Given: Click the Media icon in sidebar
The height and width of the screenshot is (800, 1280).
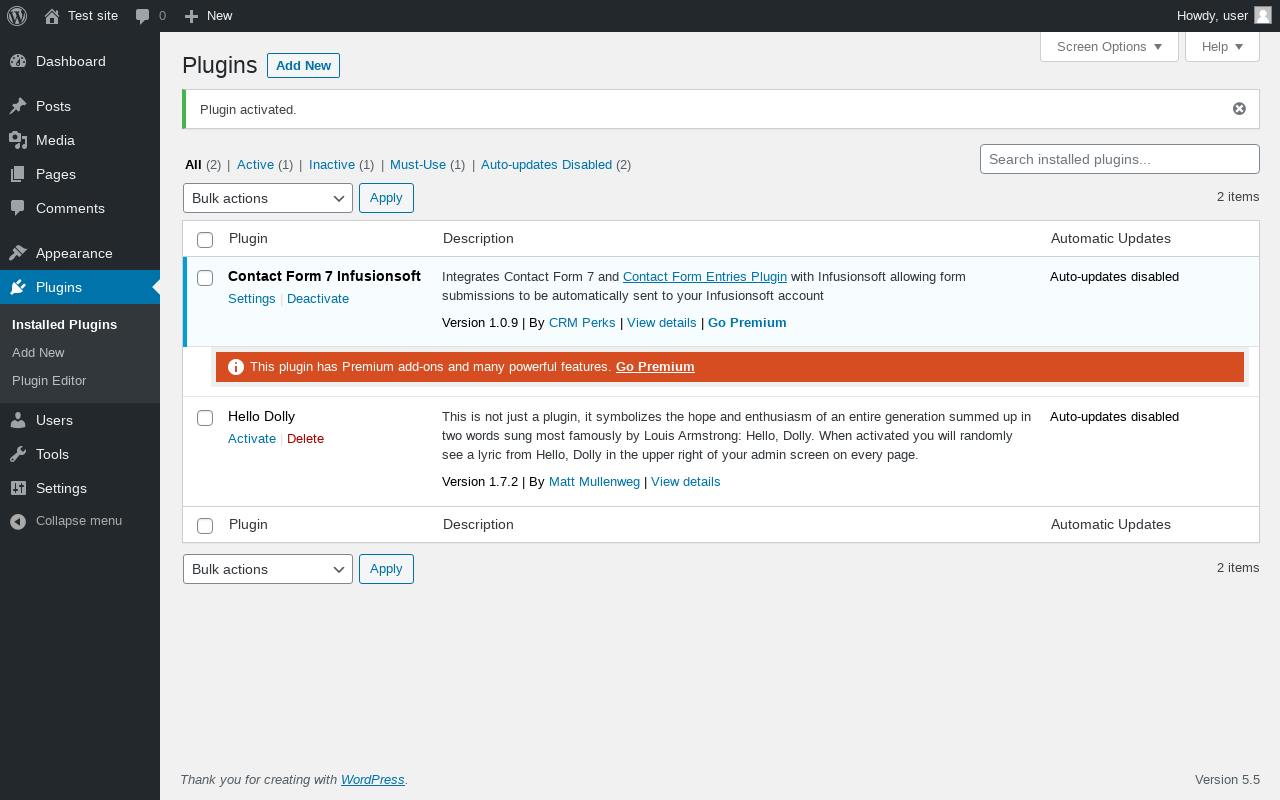Looking at the screenshot, I should [18, 140].
